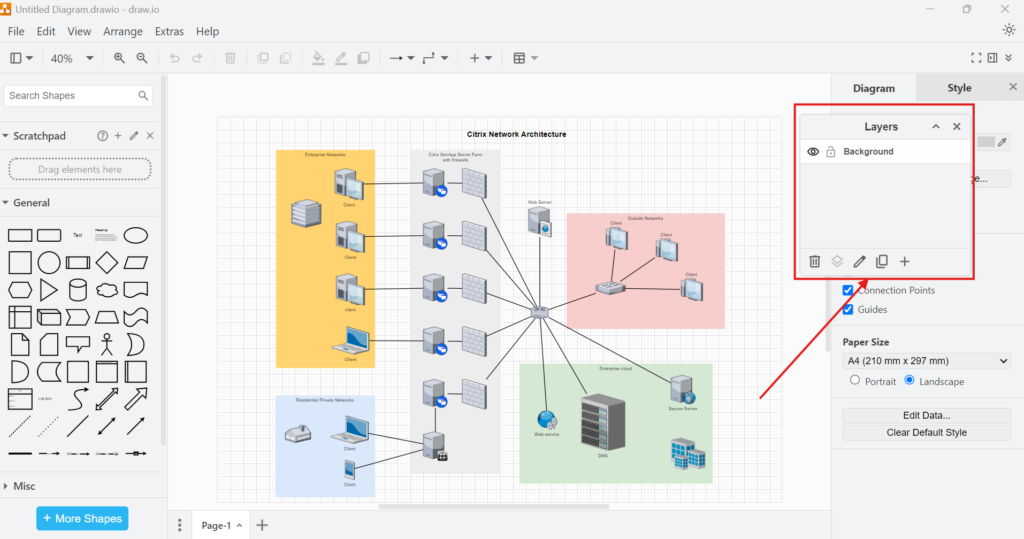This screenshot has width=1024, height=539.
Task: Open the Arrange menu
Action: coord(123,31)
